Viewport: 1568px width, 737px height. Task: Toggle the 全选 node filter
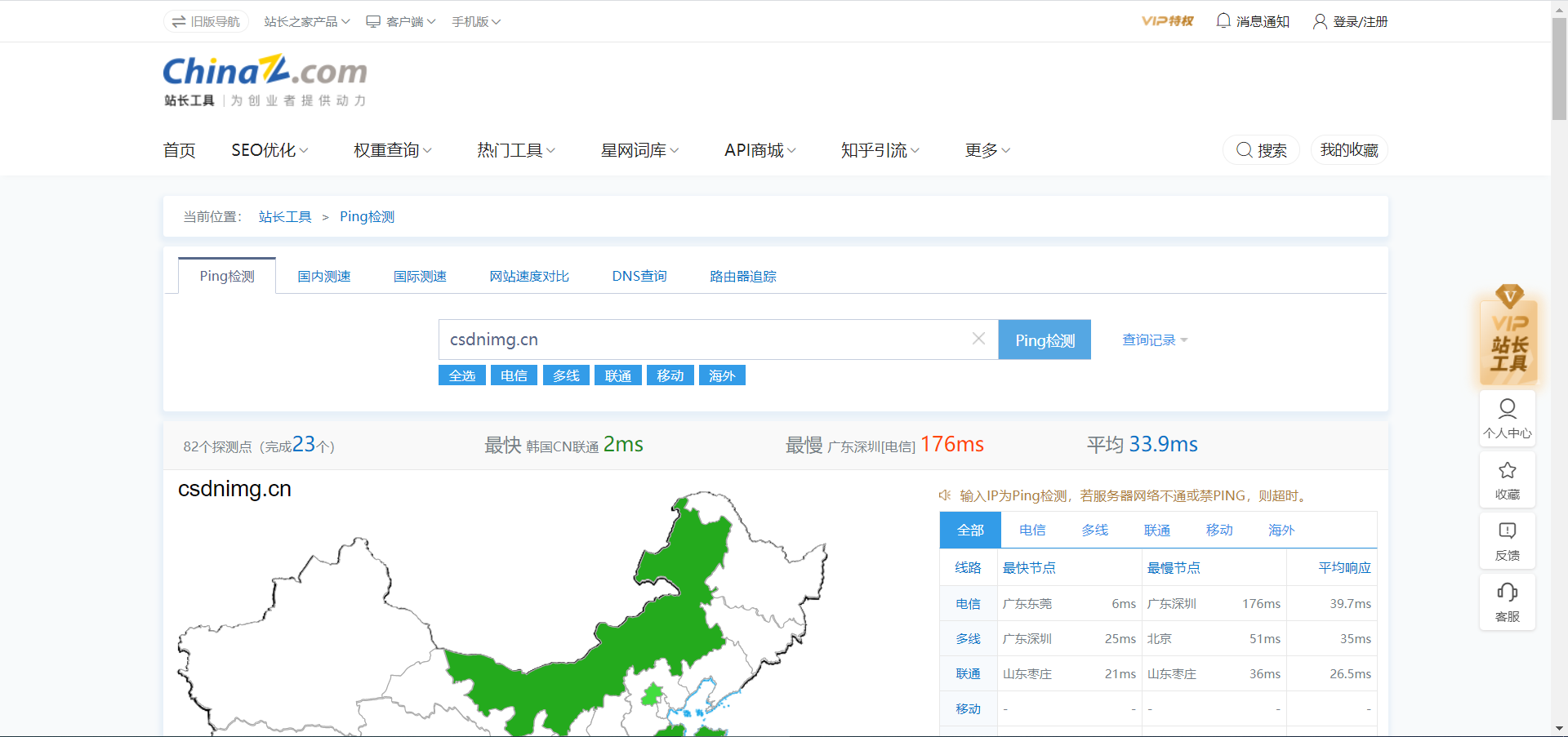coord(462,375)
